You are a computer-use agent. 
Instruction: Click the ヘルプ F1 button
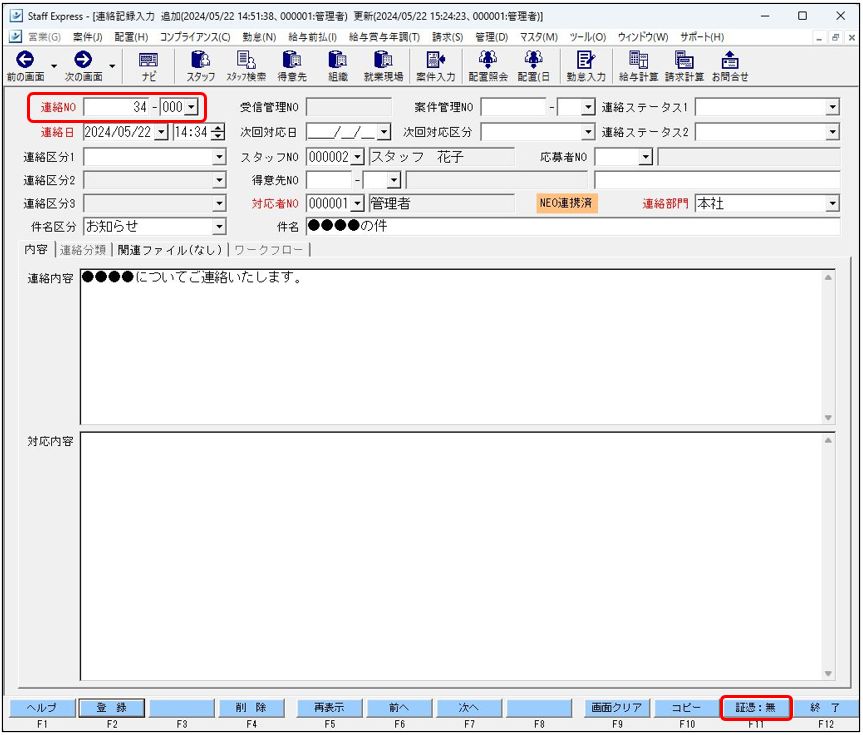point(42,707)
